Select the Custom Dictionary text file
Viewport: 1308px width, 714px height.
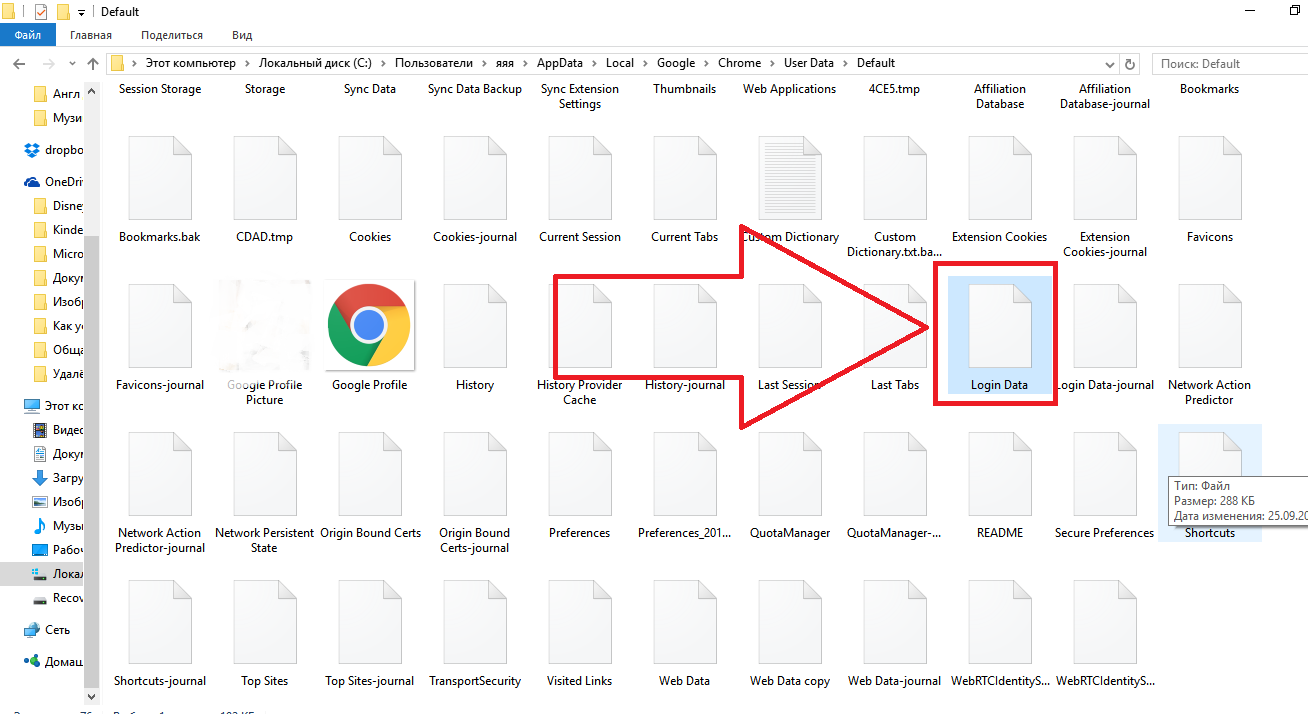[790, 180]
